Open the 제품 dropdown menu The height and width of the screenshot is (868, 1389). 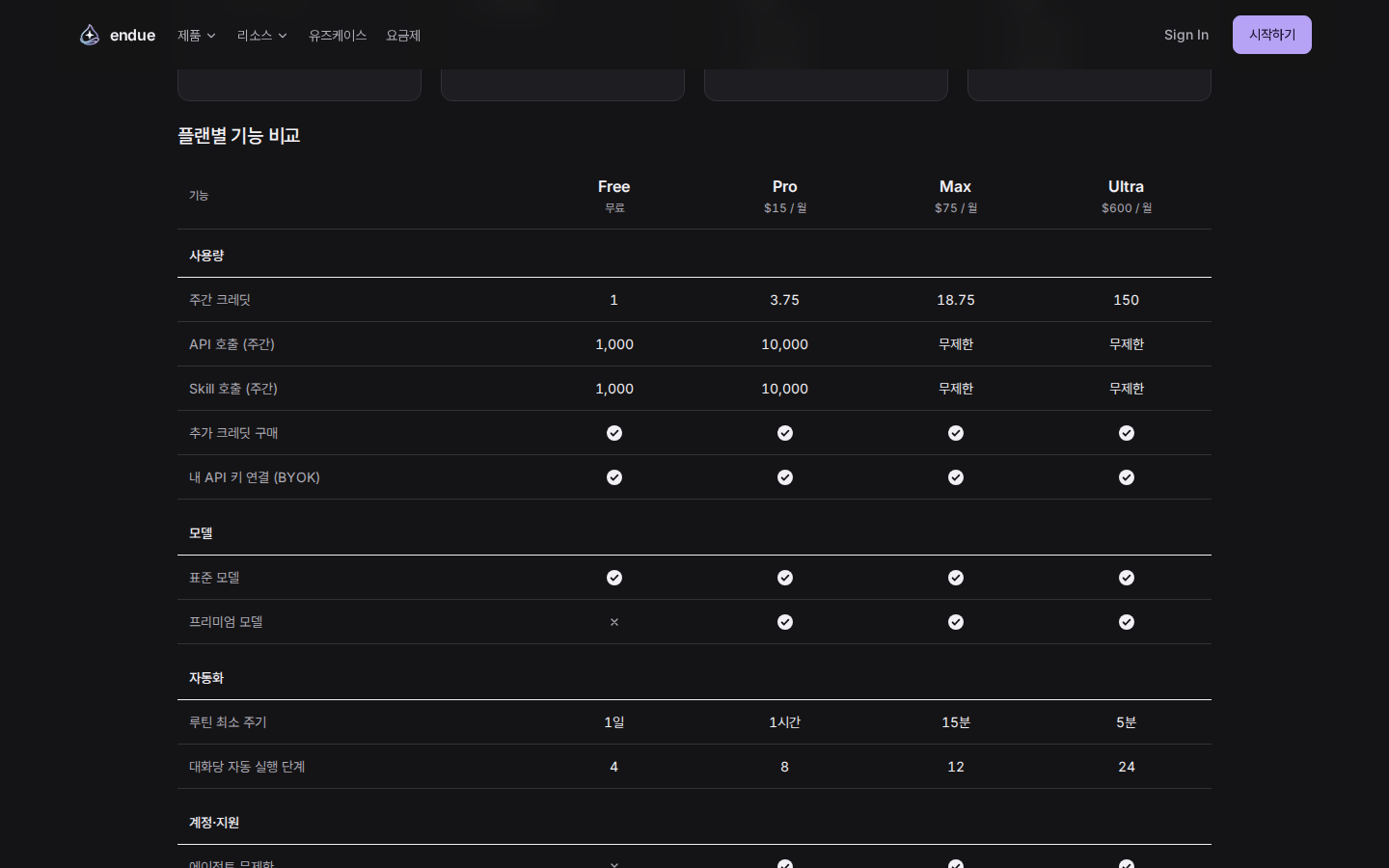tap(197, 36)
